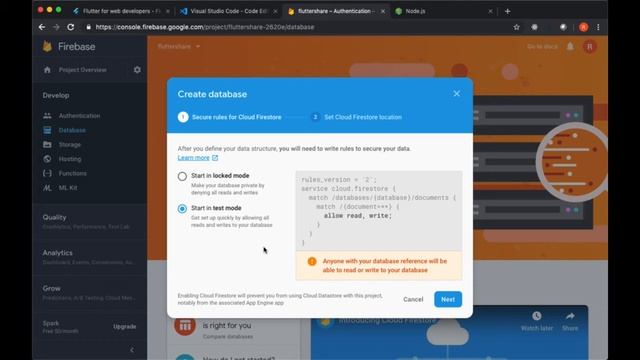Click the browser address bar URL

[x=205, y=27]
